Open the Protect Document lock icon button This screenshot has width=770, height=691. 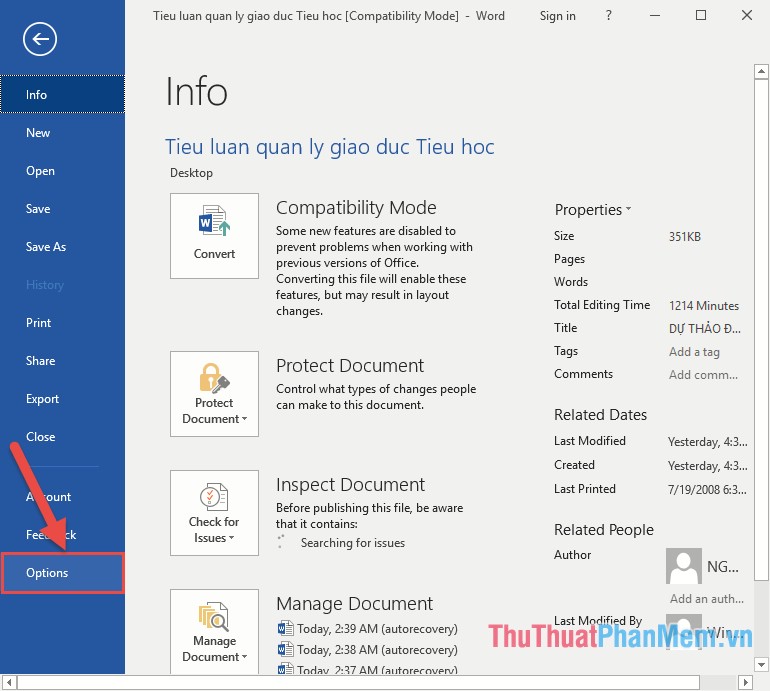(x=214, y=394)
